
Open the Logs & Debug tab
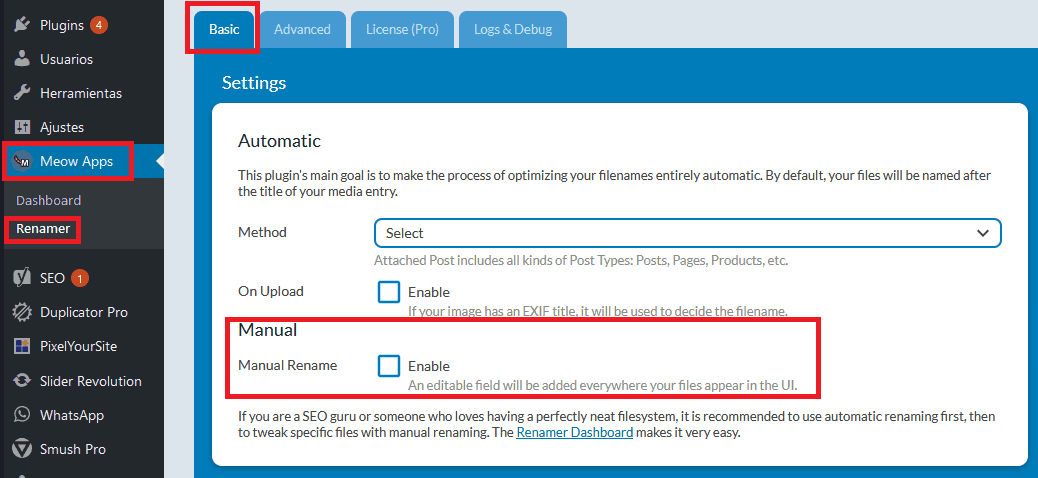pos(513,29)
